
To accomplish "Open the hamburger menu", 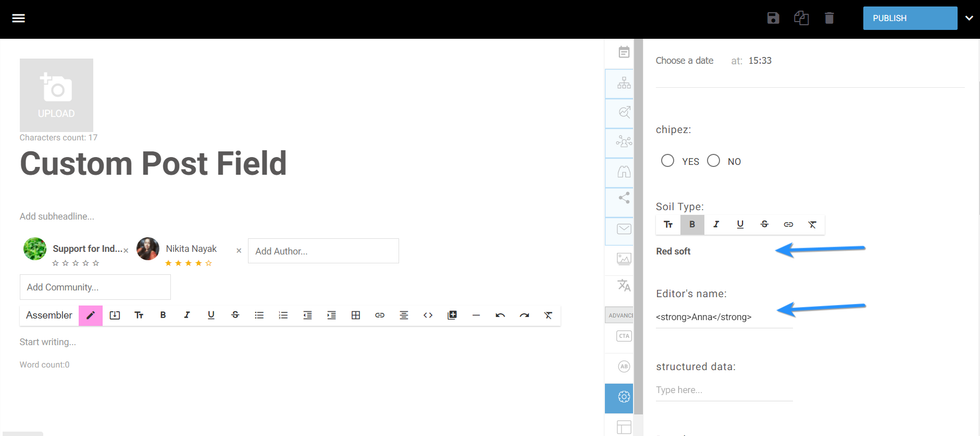I will [x=18, y=19].
